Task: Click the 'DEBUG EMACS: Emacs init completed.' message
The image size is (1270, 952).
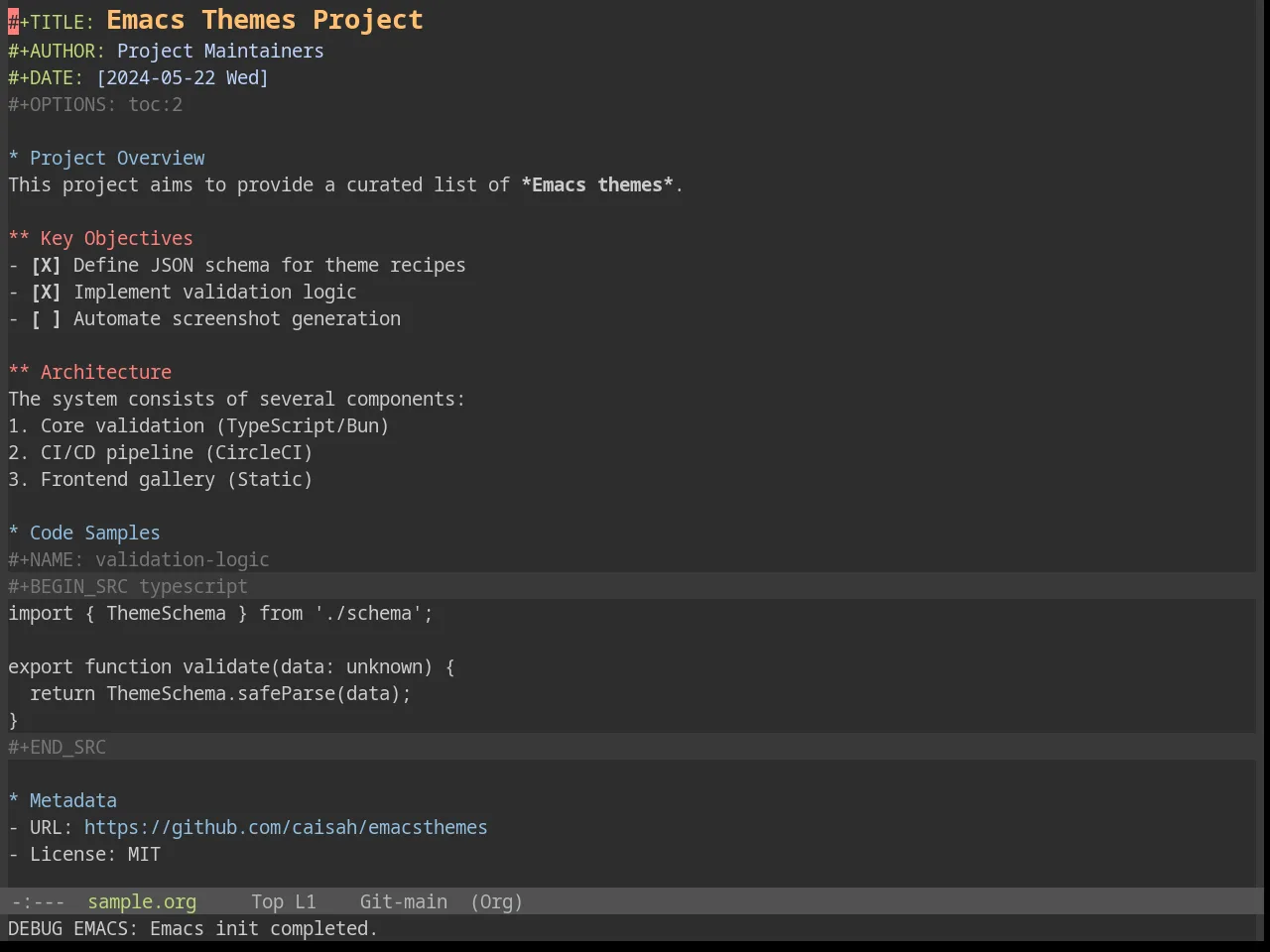Action: 192,928
